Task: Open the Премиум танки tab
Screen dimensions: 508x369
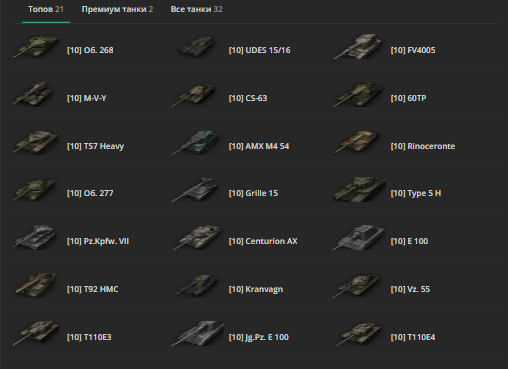Action: tap(117, 9)
